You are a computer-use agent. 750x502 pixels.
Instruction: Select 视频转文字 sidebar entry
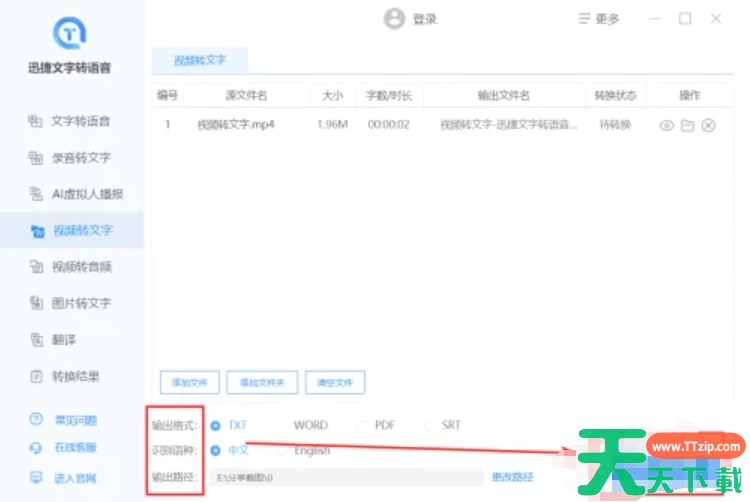click(x=72, y=230)
